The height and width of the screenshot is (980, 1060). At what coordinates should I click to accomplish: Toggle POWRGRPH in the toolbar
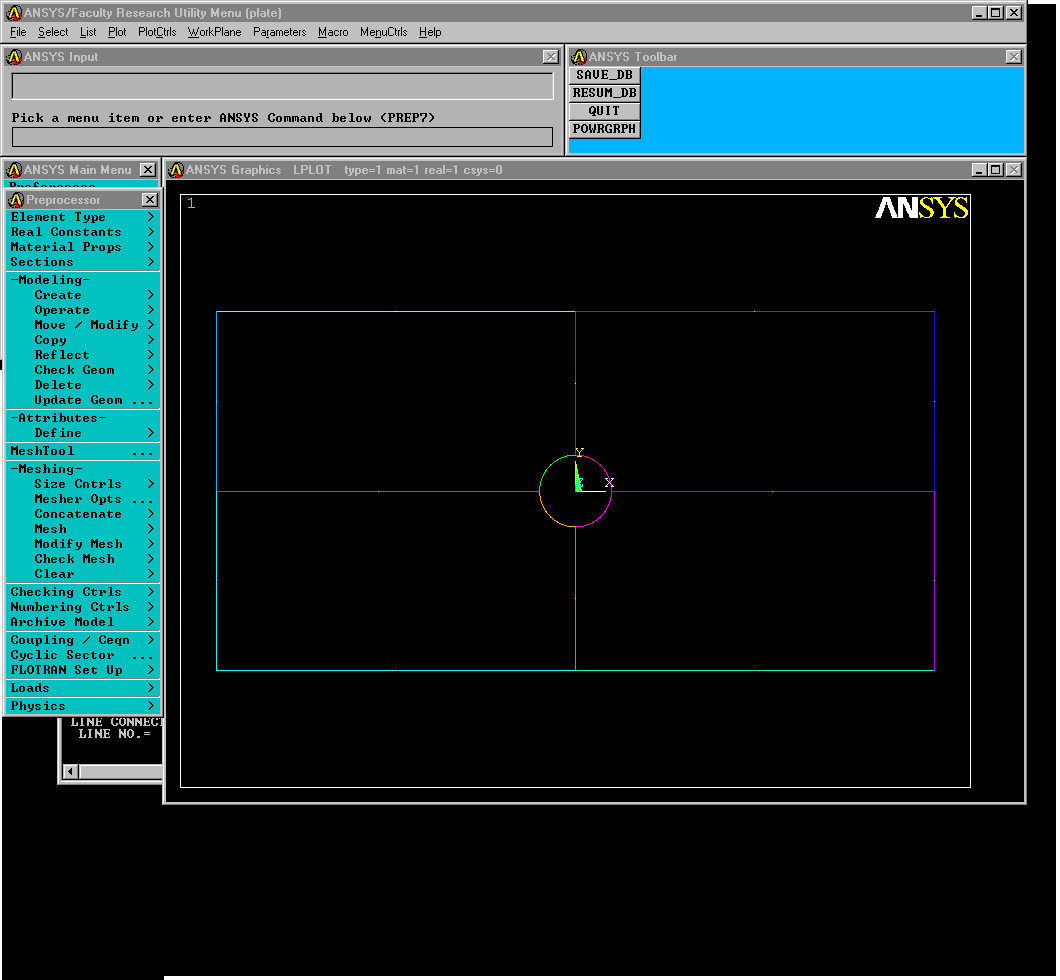click(604, 129)
